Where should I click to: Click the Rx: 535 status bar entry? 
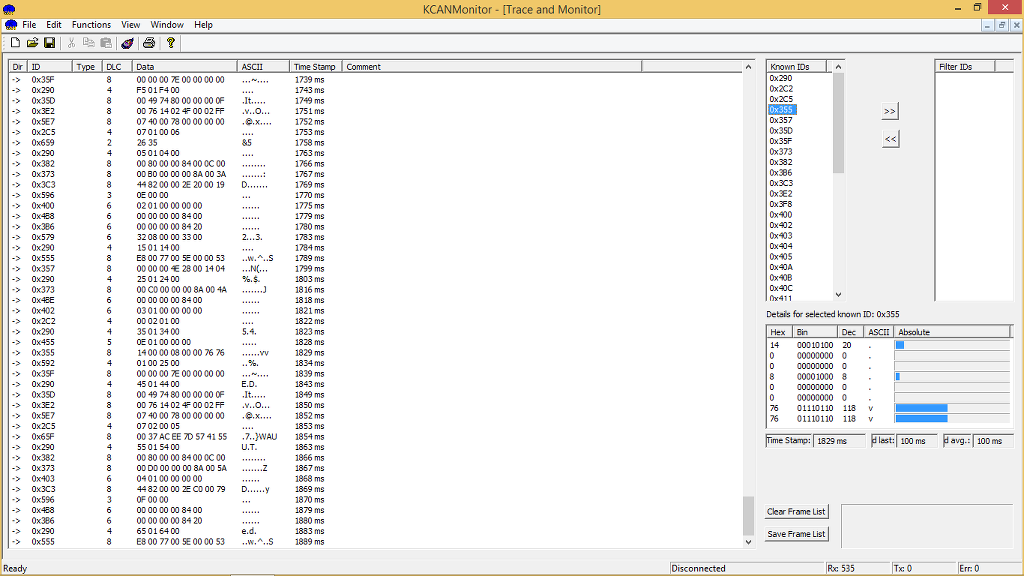pyautogui.click(x=857, y=568)
